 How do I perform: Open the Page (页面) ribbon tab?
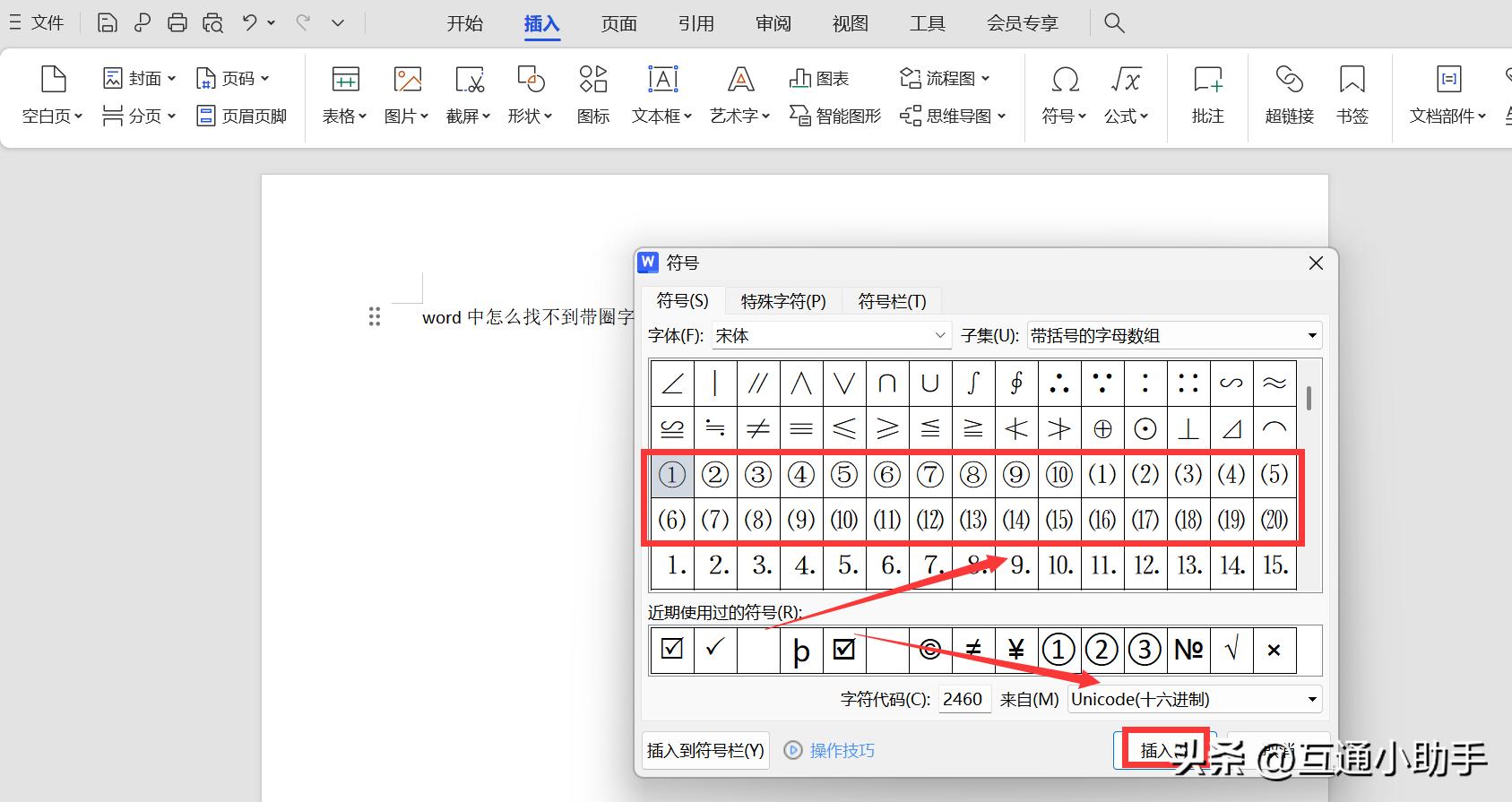click(x=618, y=23)
